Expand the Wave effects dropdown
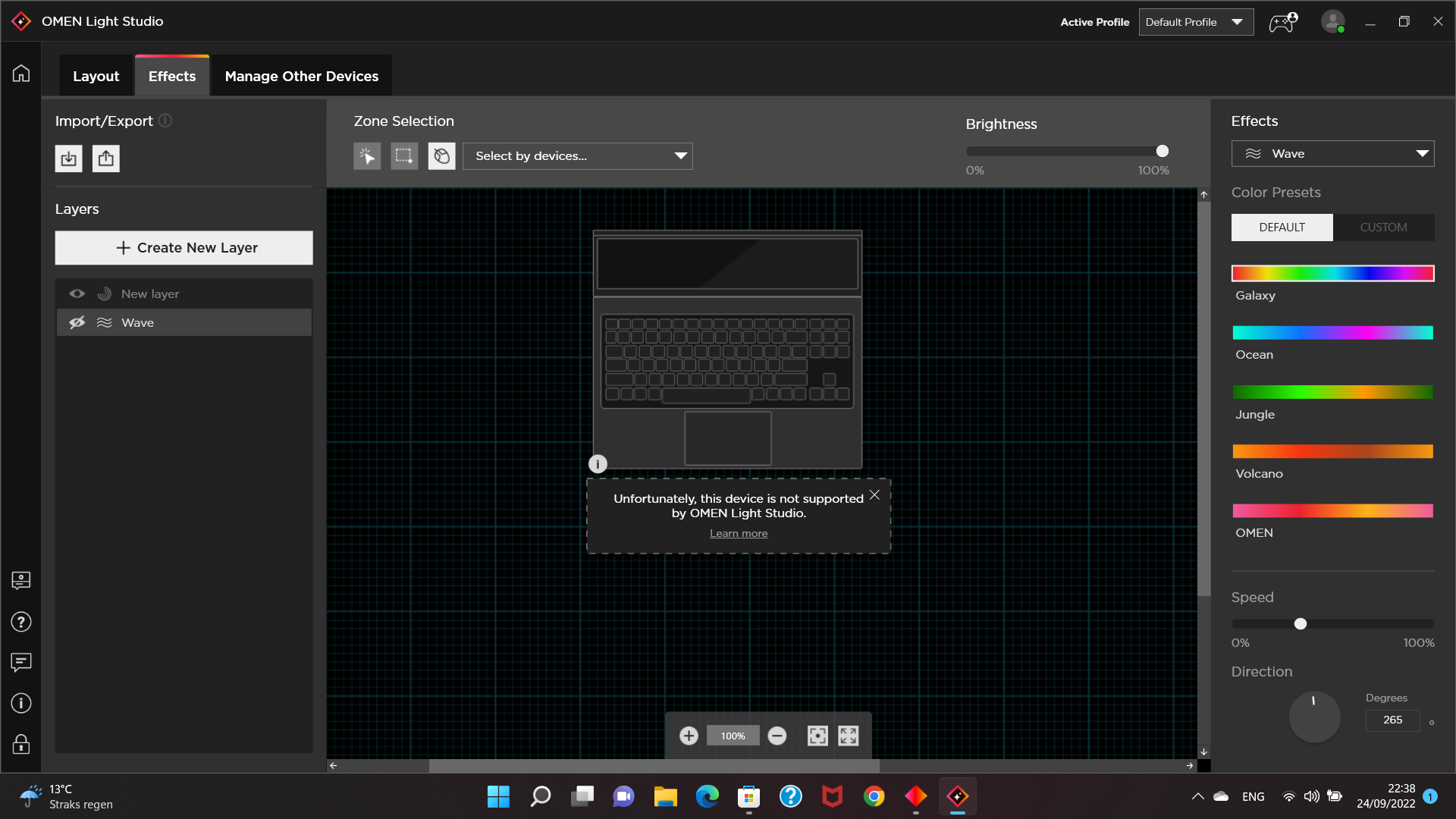 point(1332,154)
